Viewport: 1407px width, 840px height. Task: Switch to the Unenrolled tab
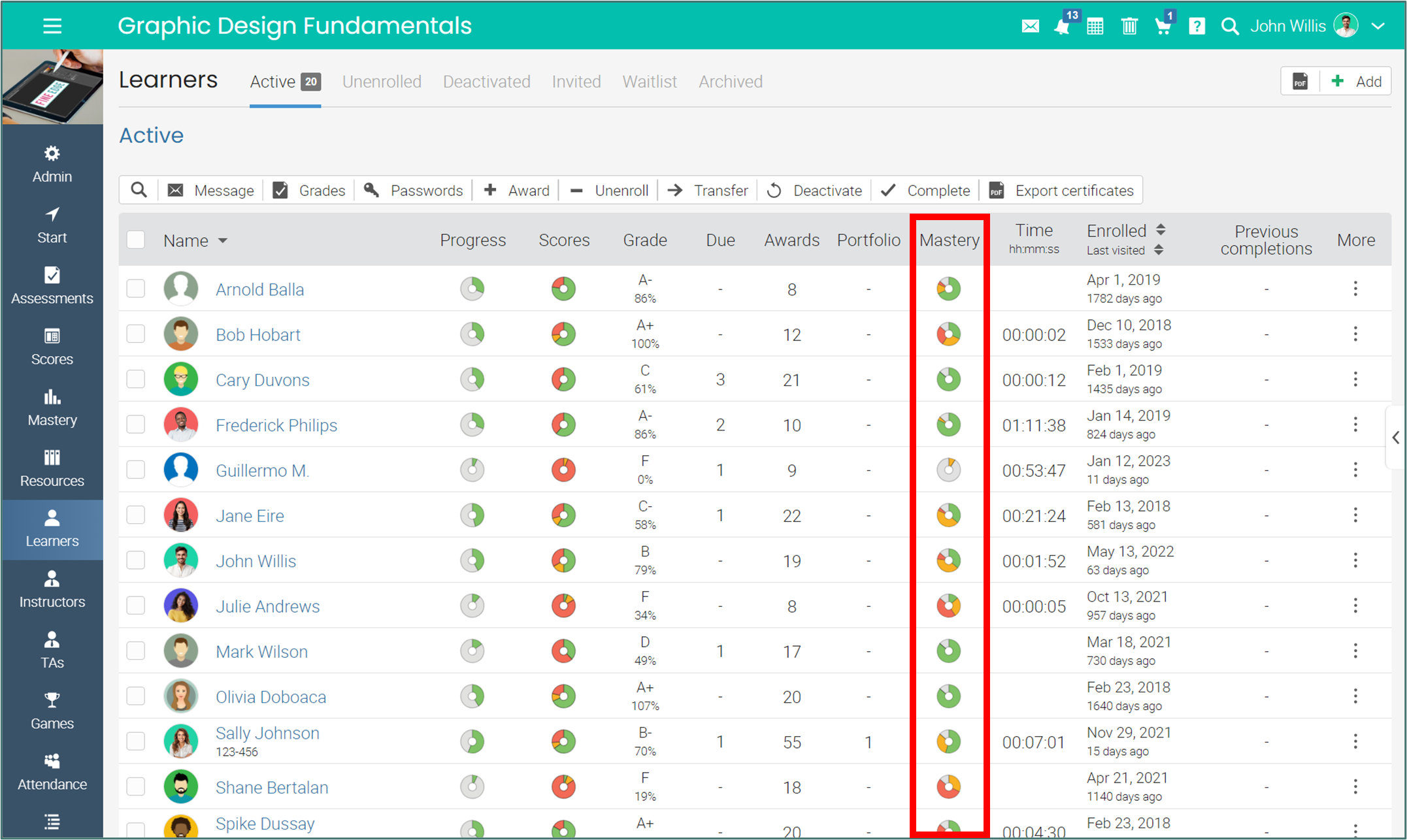[x=382, y=82]
